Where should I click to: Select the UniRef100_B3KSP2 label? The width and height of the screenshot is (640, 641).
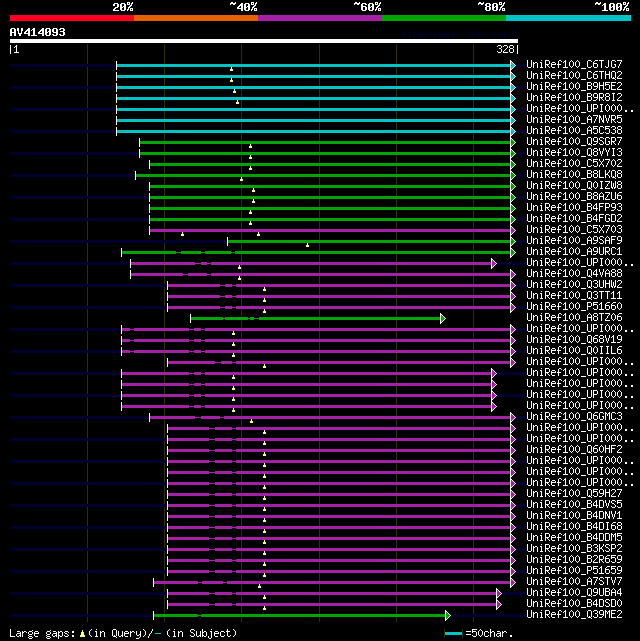pos(574,549)
